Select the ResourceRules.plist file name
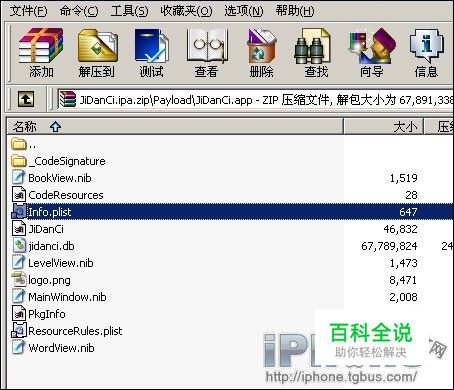 75,331
